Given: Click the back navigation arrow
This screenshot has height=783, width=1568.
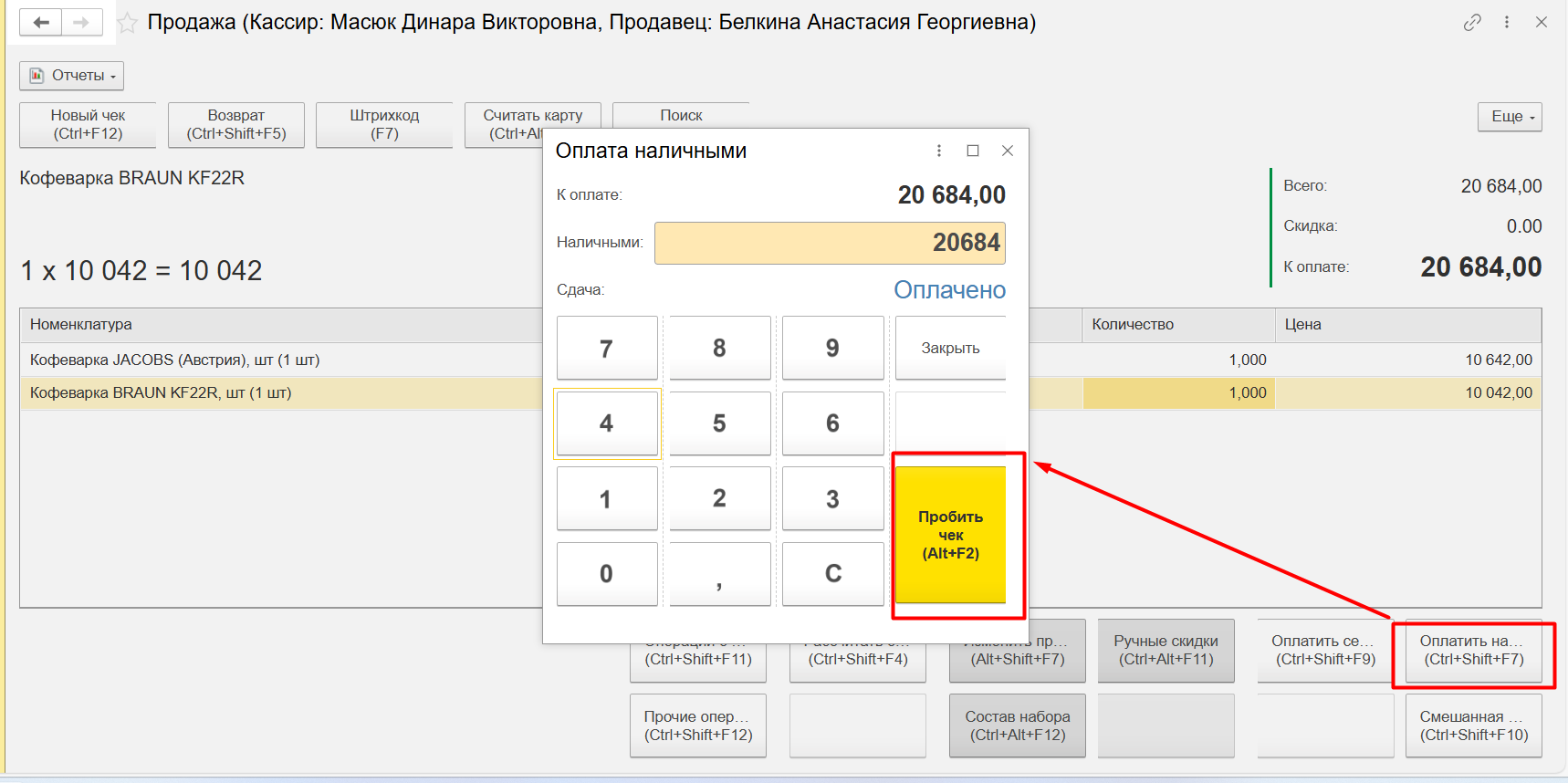Looking at the screenshot, I should pos(41,23).
